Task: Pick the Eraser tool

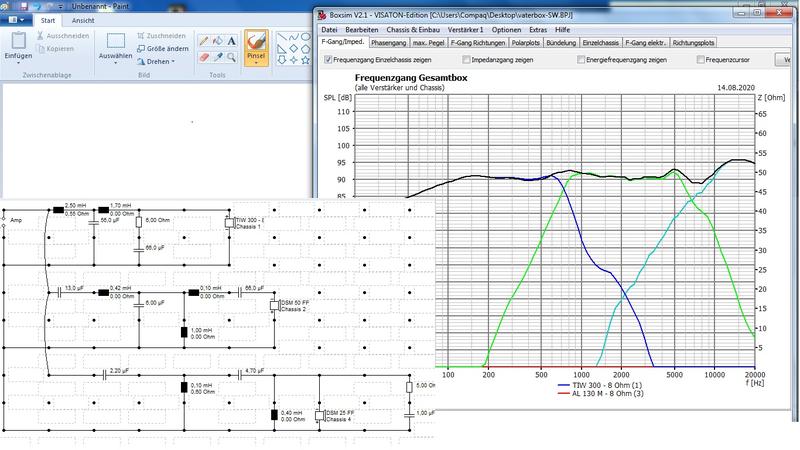Action: click(x=204, y=58)
